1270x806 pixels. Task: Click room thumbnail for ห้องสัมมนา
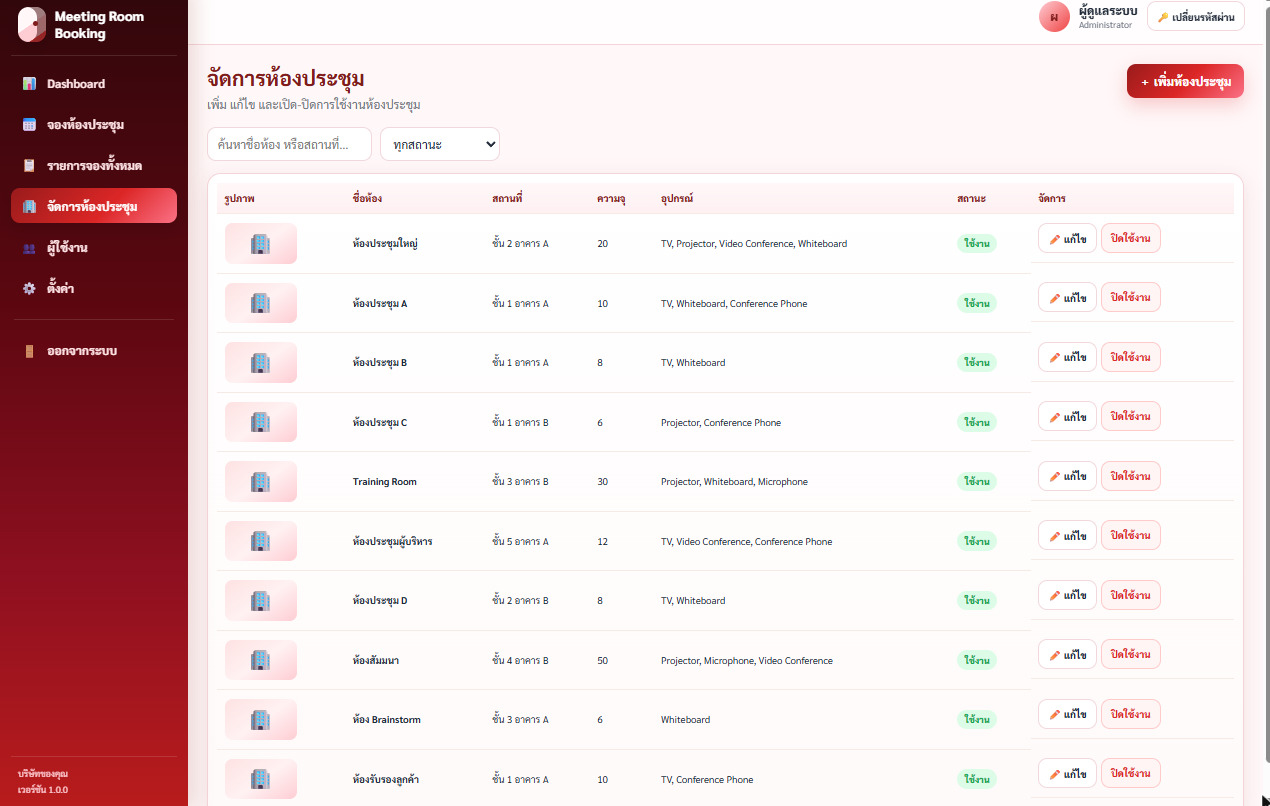[x=261, y=660]
